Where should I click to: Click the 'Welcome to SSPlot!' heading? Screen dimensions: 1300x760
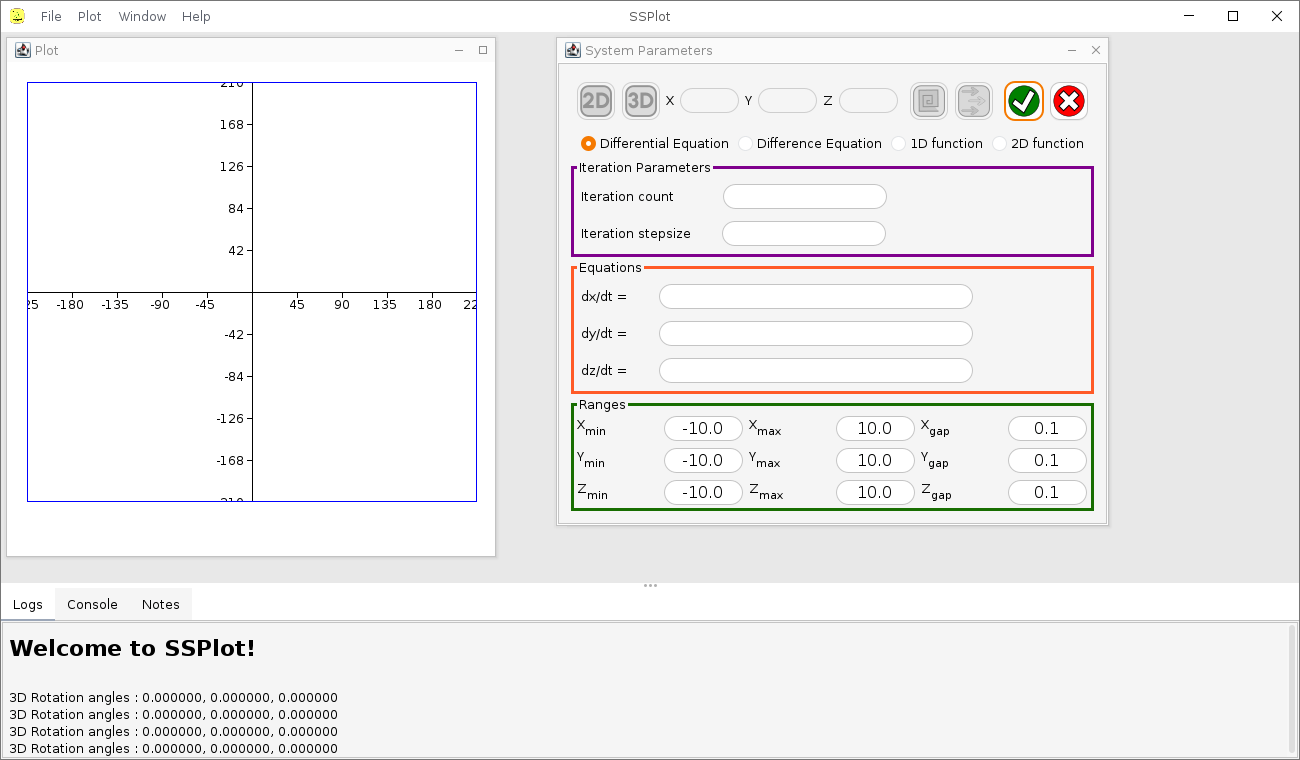(x=132, y=648)
